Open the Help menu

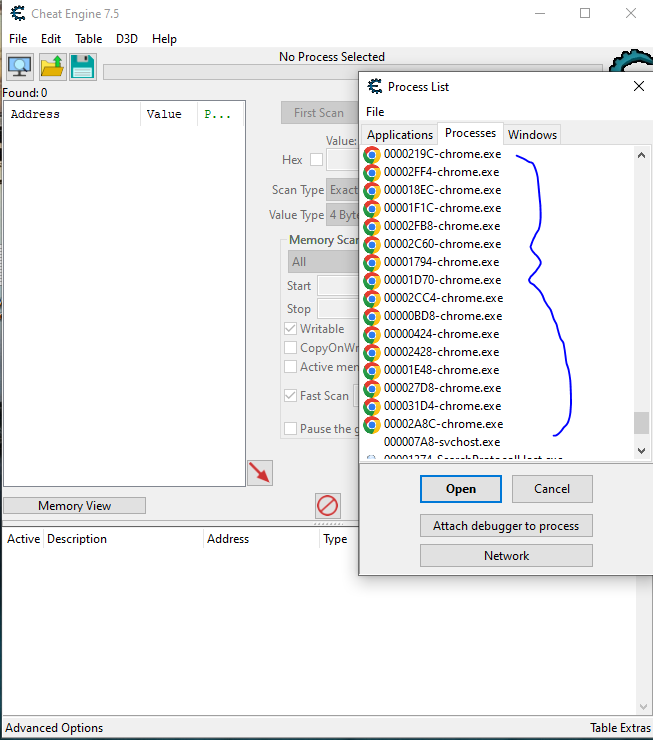coord(164,39)
